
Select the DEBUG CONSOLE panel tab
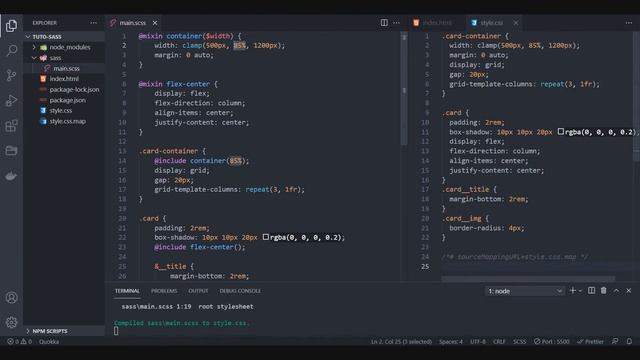click(240, 291)
